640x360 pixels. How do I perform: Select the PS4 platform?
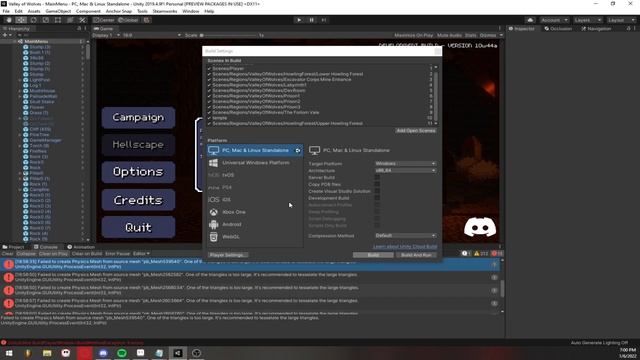(255, 187)
